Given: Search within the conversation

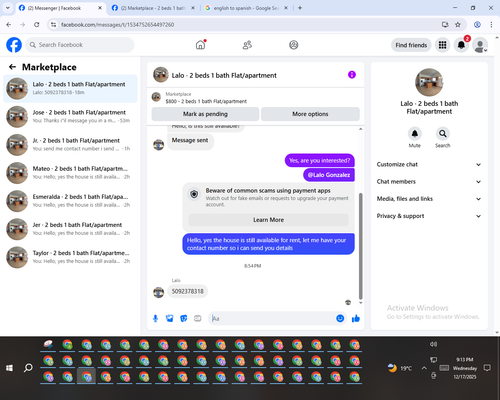Looking at the screenshot, I should (x=443, y=134).
